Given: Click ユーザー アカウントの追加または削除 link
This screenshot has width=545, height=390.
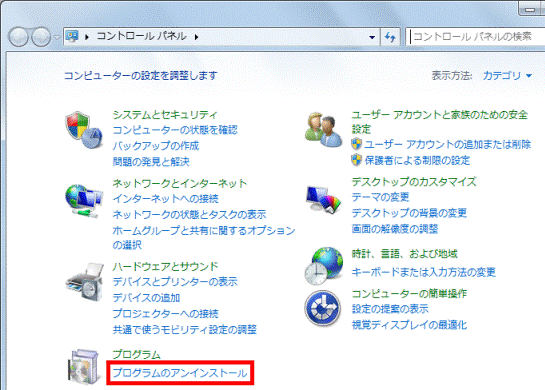Looking at the screenshot, I should pyautogui.click(x=448, y=144).
